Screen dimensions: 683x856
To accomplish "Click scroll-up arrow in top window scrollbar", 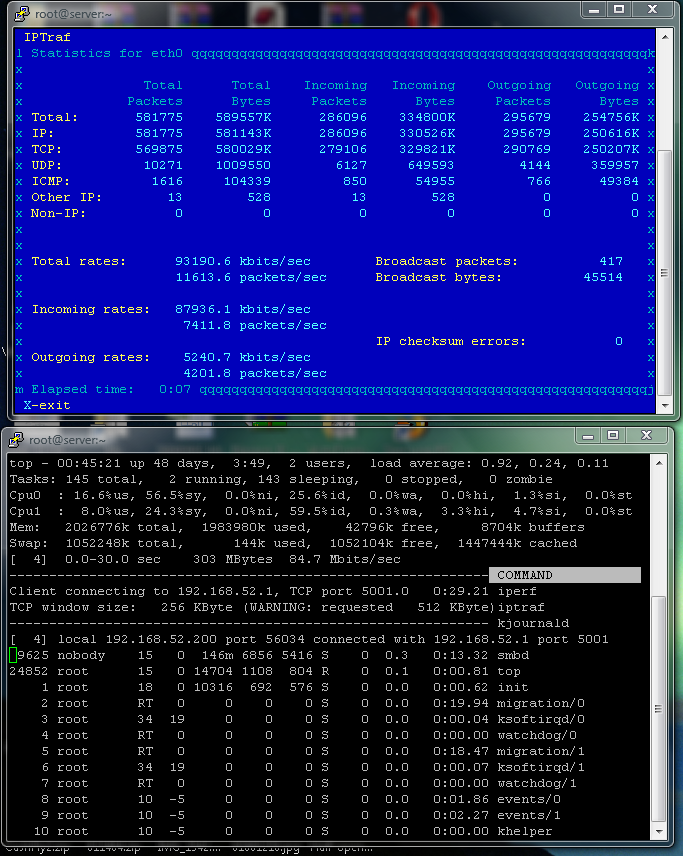I will pos(659,463).
